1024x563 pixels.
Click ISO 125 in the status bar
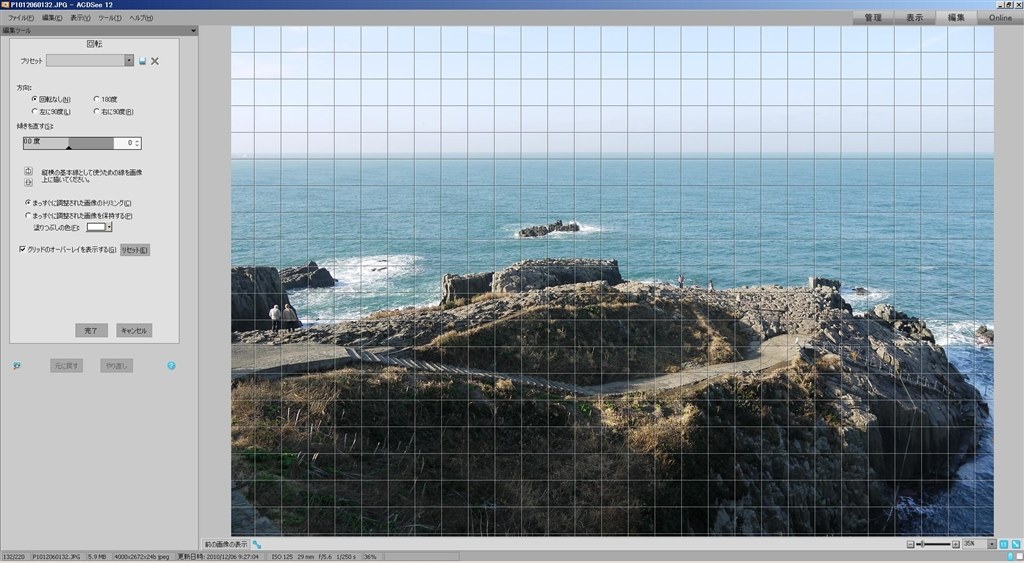pos(282,556)
